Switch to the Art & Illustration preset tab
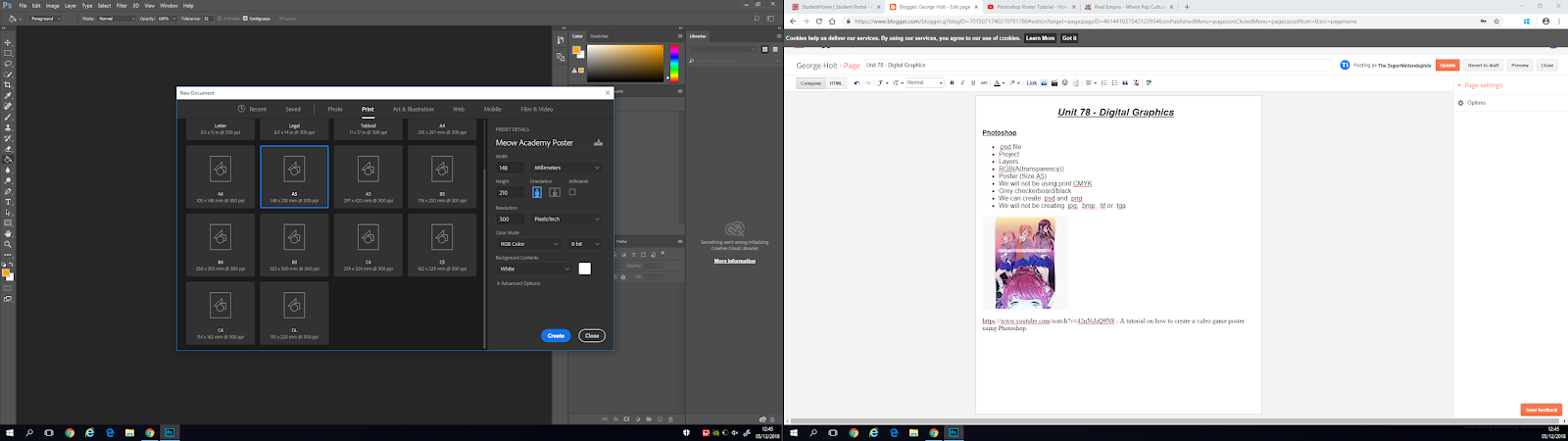This screenshot has height=441, width=1568. pyautogui.click(x=414, y=109)
